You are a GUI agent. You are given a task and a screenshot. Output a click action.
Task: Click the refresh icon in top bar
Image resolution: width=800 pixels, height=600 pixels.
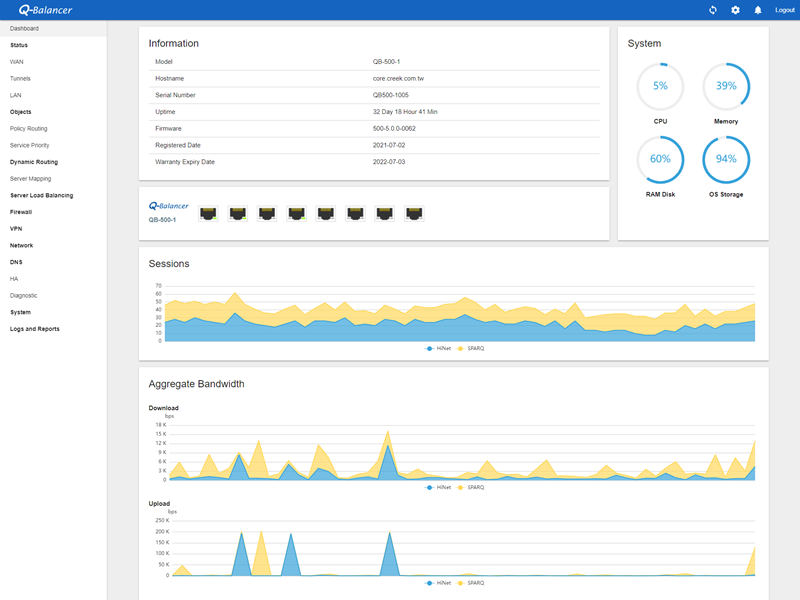point(713,10)
